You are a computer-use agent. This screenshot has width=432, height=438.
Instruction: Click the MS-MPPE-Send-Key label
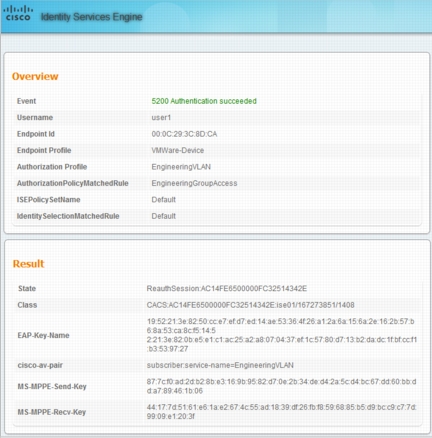52,387
